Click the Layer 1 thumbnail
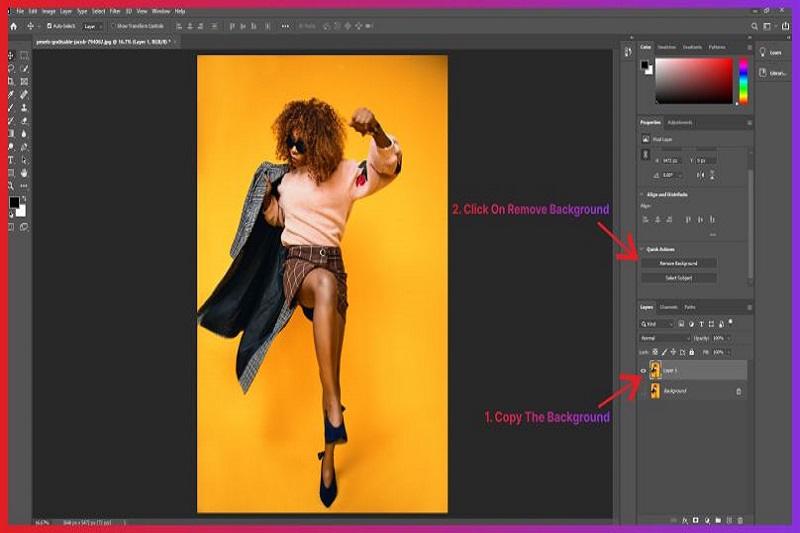This screenshot has width=800, height=533. pos(655,371)
